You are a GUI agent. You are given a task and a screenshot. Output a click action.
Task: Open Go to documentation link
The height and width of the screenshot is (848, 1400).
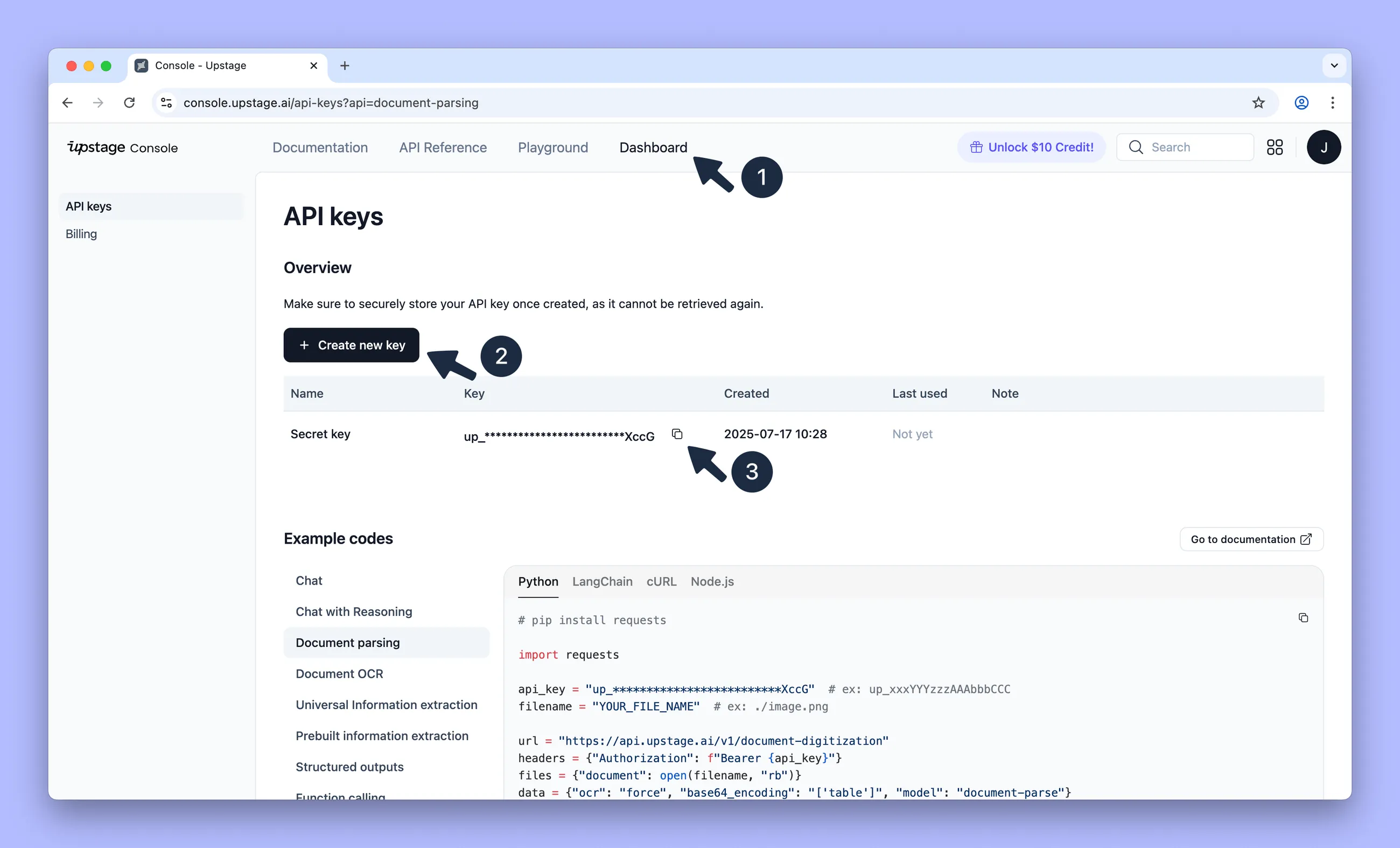[x=1251, y=539]
